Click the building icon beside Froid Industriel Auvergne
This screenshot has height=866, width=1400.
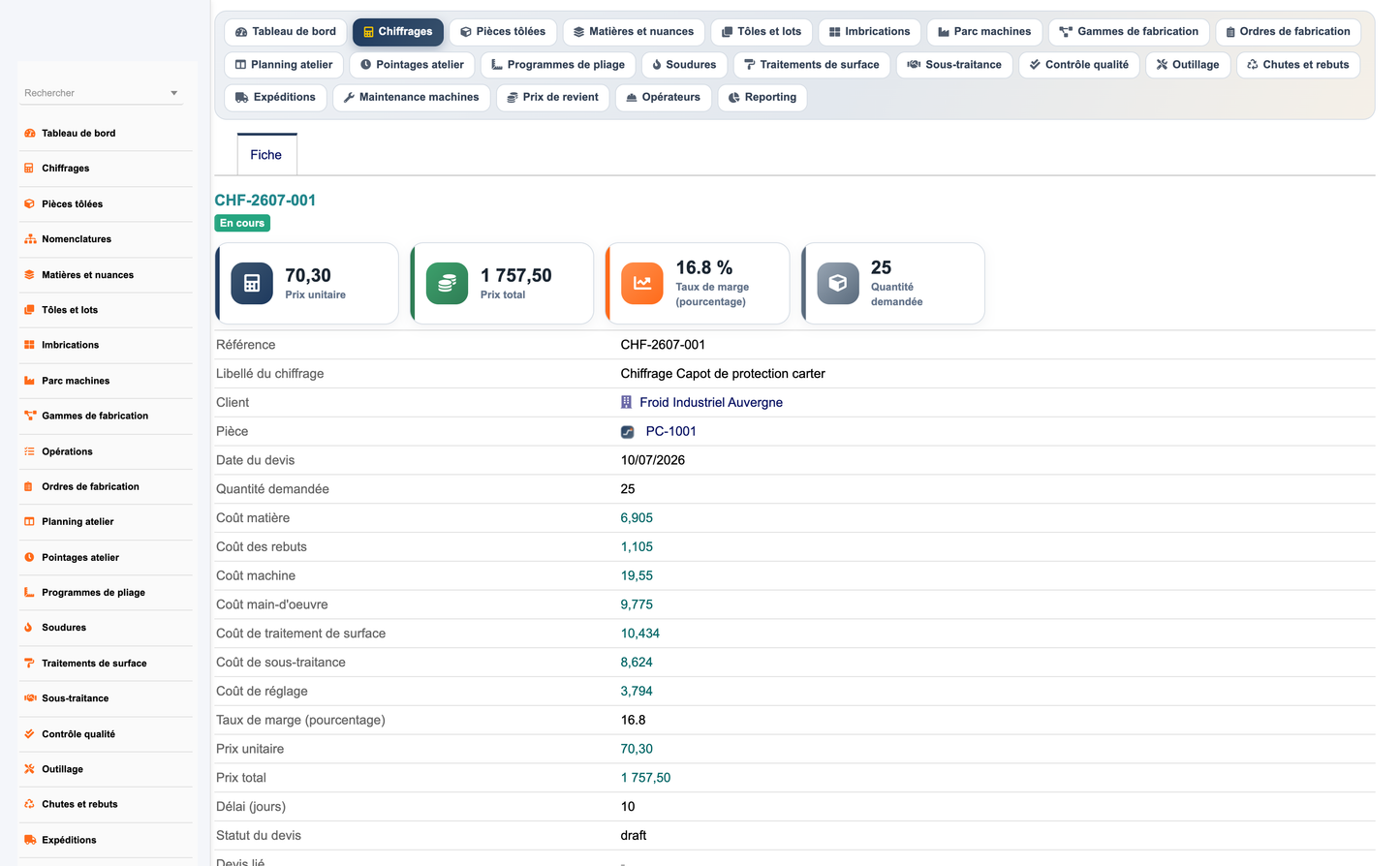click(627, 402)
